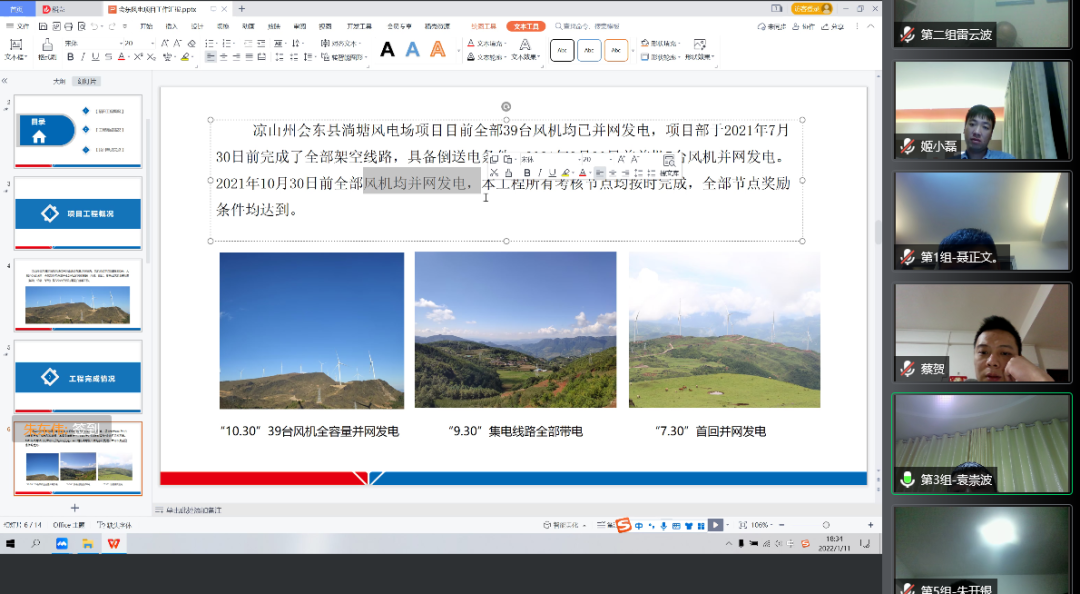Expand the numbered list options dropdown
This screenshot has height=594, width=1080.
pos(236,43)
